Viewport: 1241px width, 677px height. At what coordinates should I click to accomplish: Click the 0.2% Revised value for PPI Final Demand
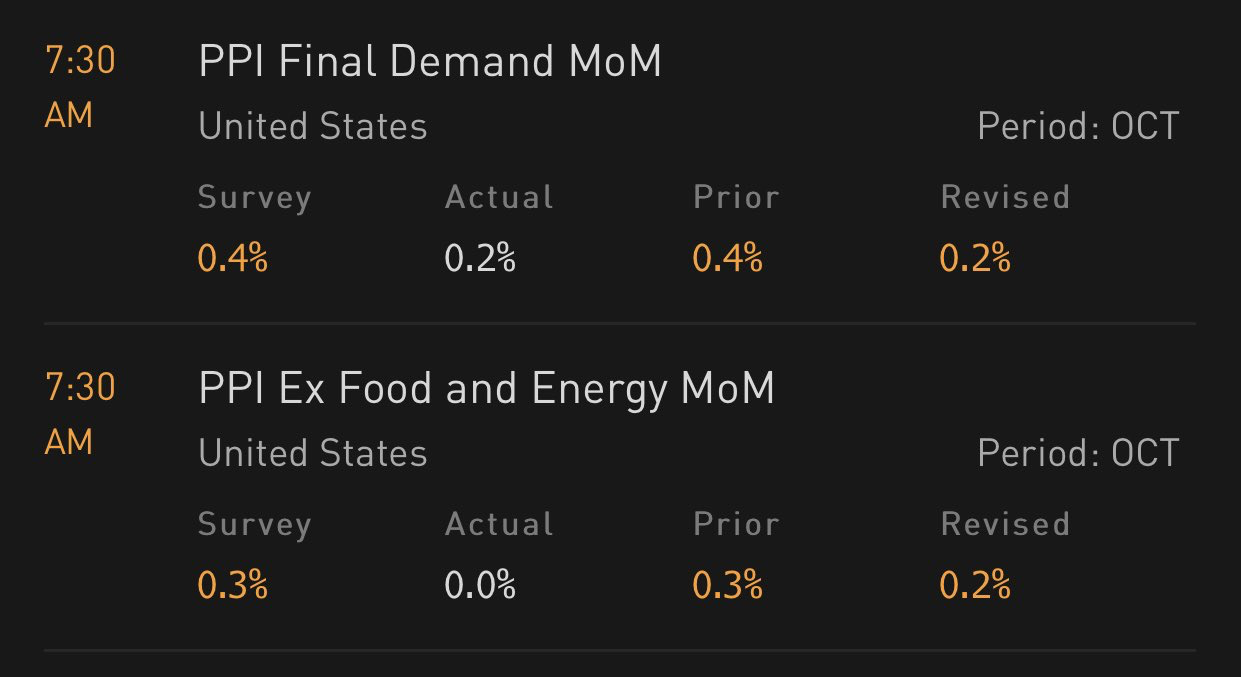click(975, 259)
